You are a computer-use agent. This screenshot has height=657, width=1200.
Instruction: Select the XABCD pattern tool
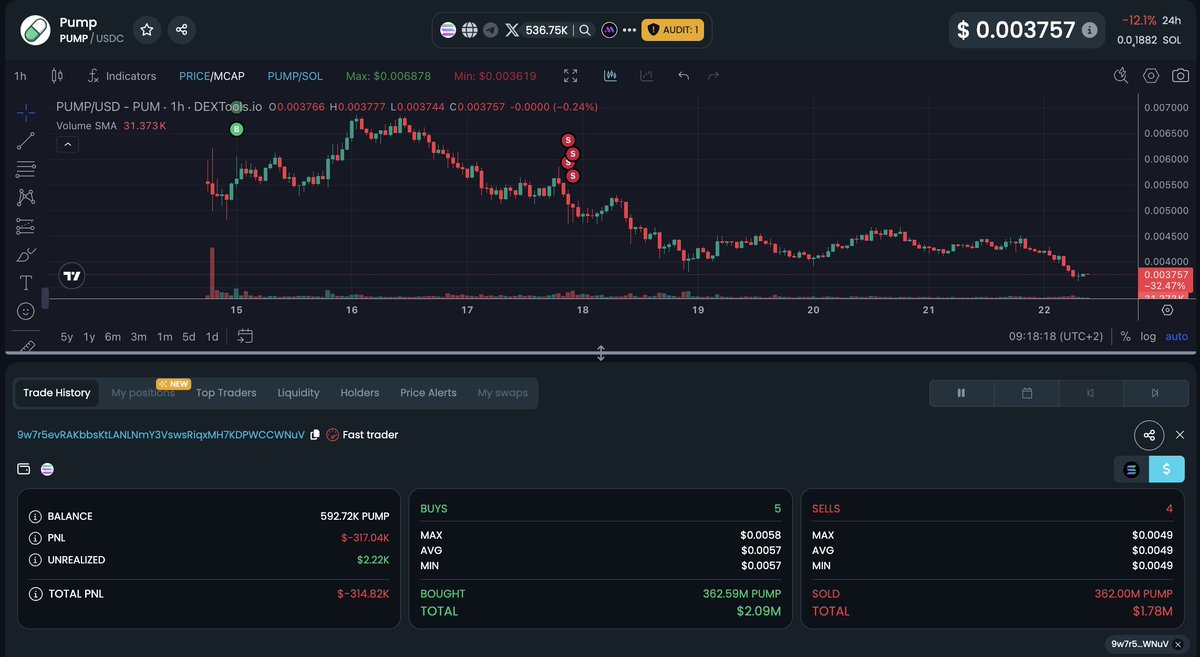point(26,198)
